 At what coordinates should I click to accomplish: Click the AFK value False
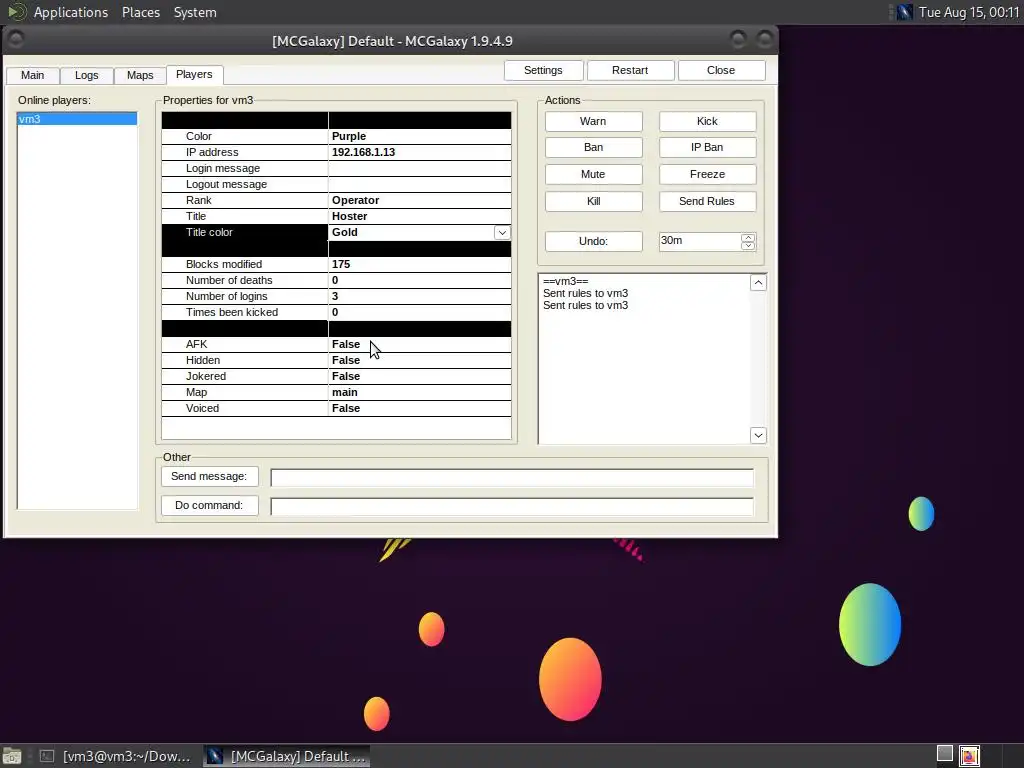[x=419, y=344]
